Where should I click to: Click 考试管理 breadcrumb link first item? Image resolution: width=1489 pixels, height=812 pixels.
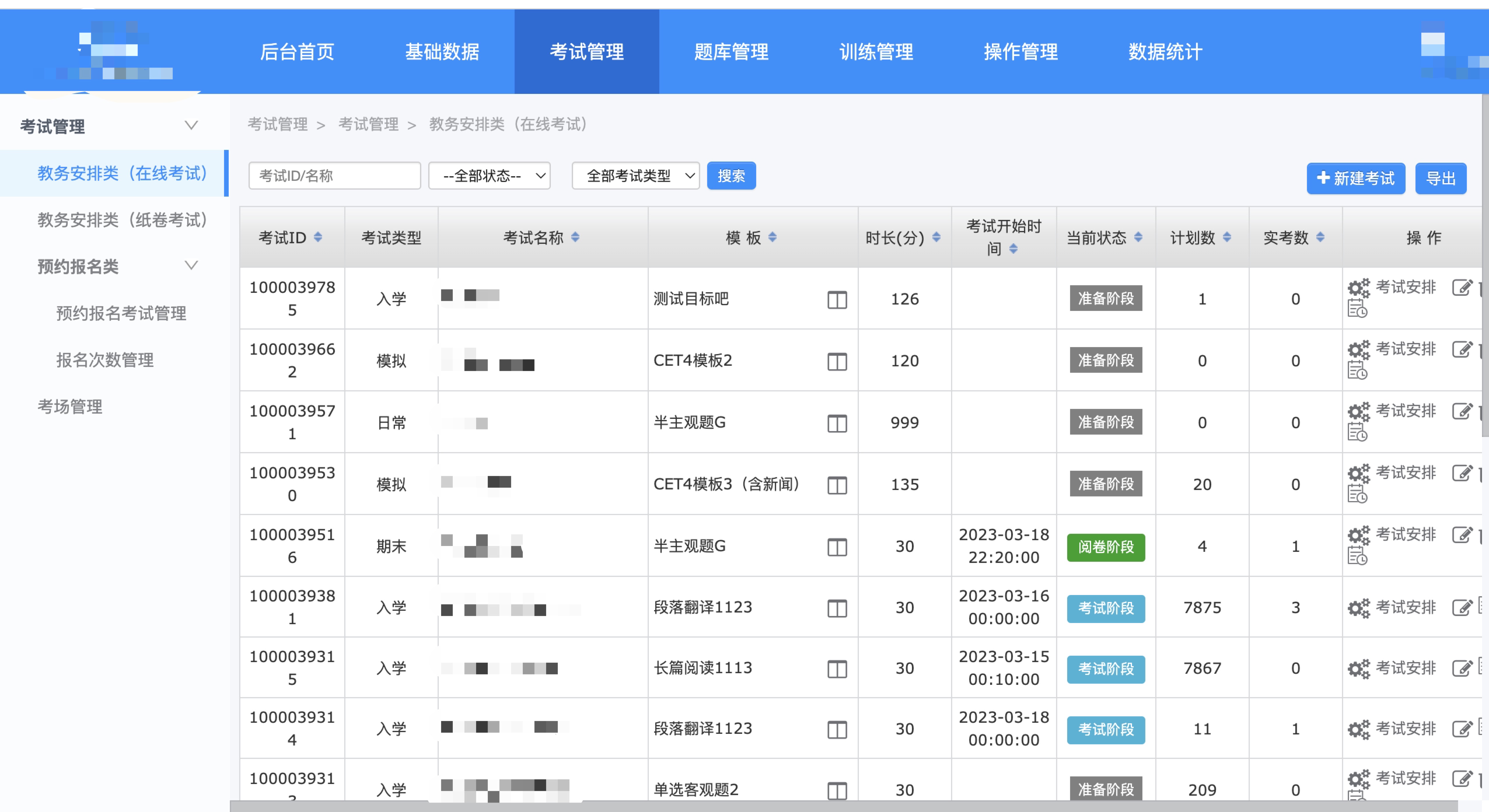[278, 124]
